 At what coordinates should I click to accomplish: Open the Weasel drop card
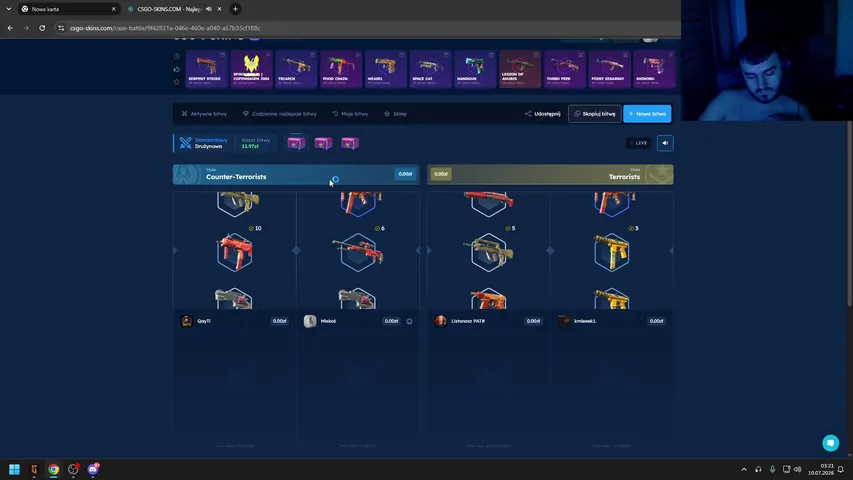[x=385, y=69]
